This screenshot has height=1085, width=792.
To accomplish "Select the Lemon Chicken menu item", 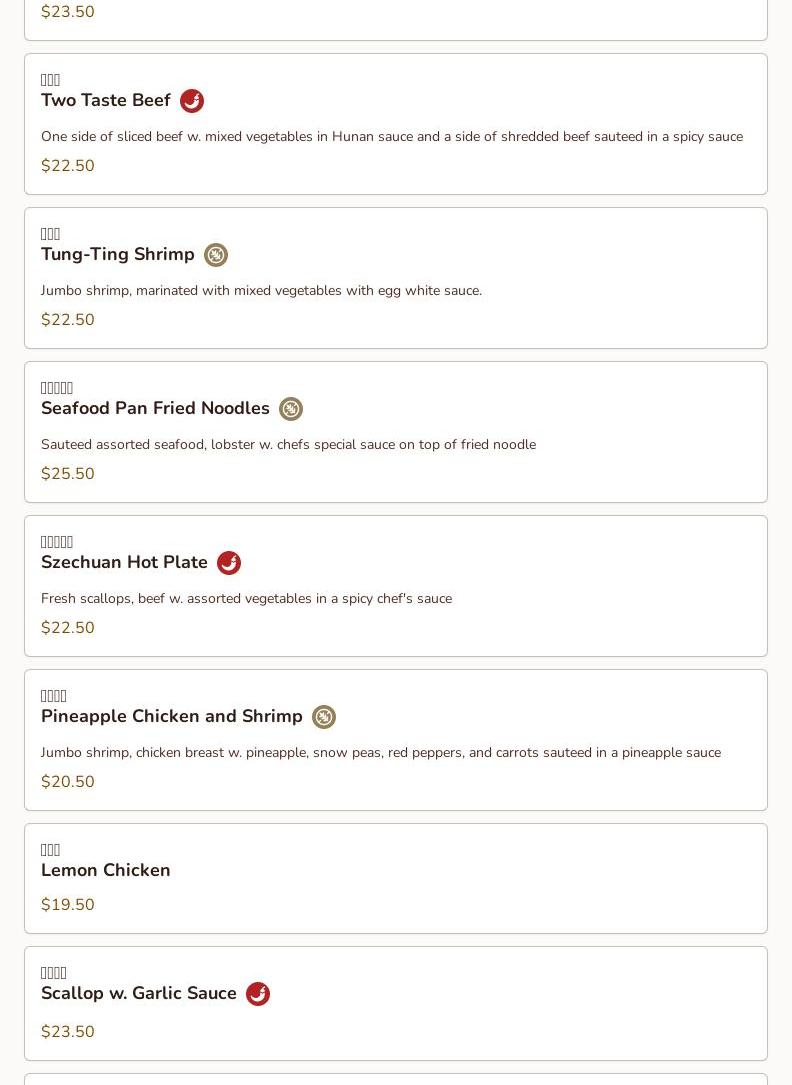I will coord(106,871).
